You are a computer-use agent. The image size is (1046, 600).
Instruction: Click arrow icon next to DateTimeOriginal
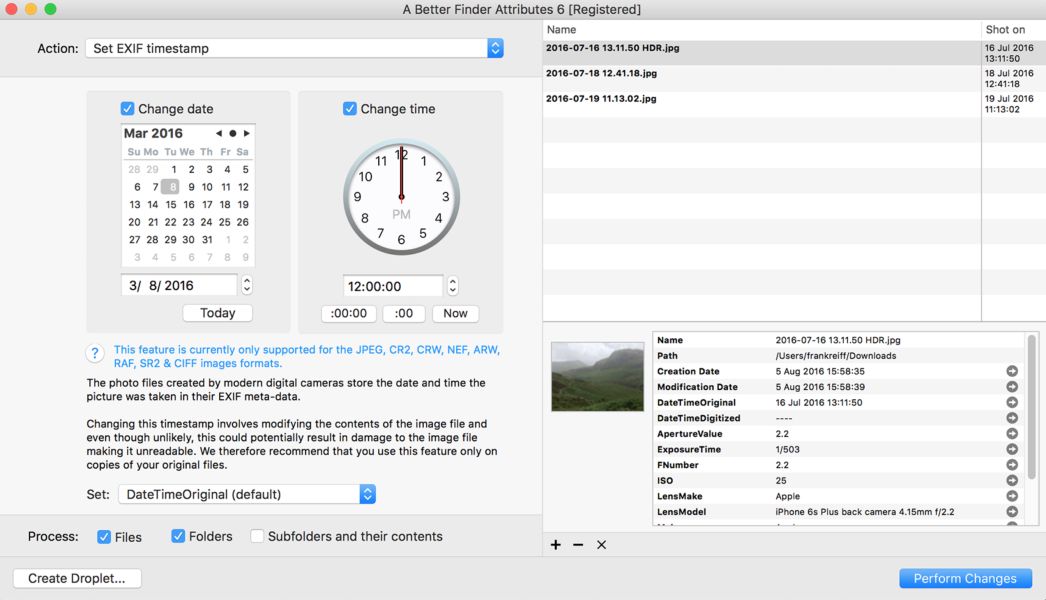pos(1012,402)
